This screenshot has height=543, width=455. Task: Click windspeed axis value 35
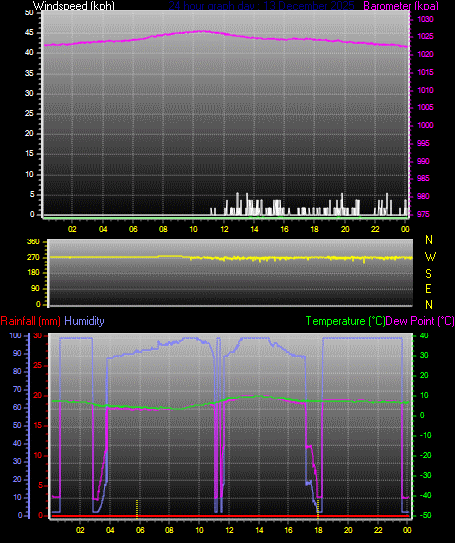pyautogui.click(x=29, y=73)
